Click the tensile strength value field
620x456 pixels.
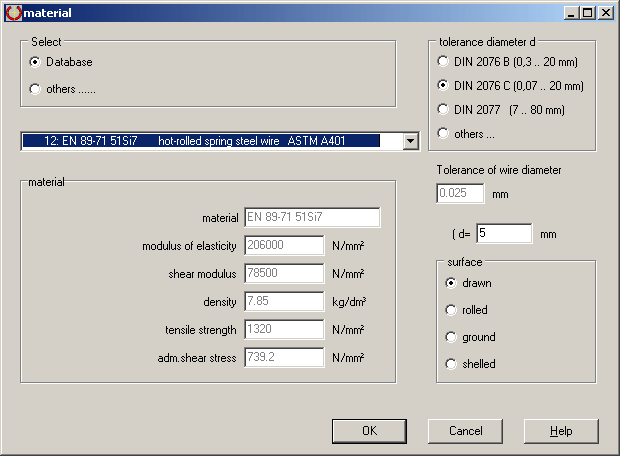pyautogui.click(x=284, y=330)
